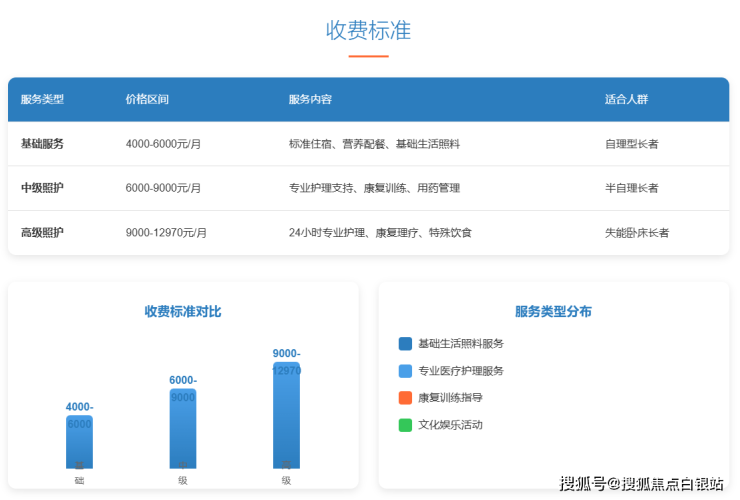The width and height of the screenshot is (740, 500).
Task: Click the light blue 专业医疗护理服务 swatch
Action: click(405, 371)
